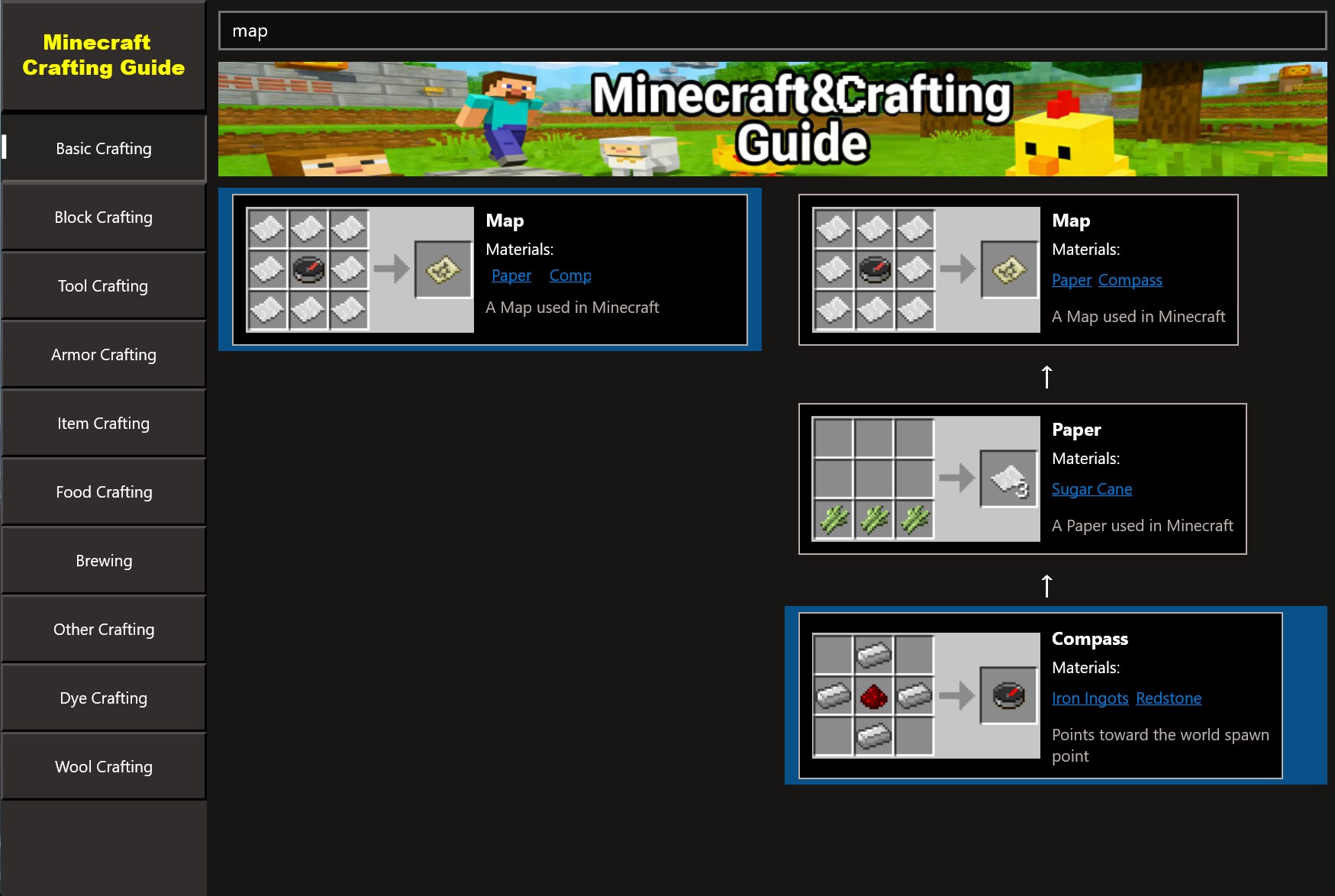Switch to the Tool Crafting category

click(104, 285)
